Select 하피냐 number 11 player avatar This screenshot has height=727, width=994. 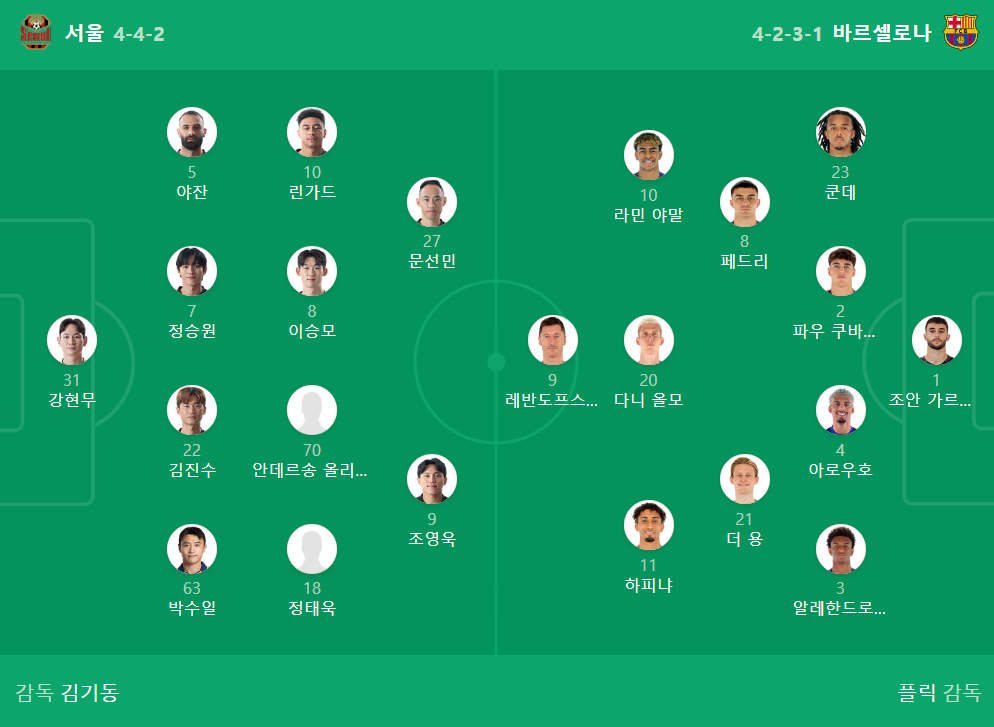(x=649, y=525)
